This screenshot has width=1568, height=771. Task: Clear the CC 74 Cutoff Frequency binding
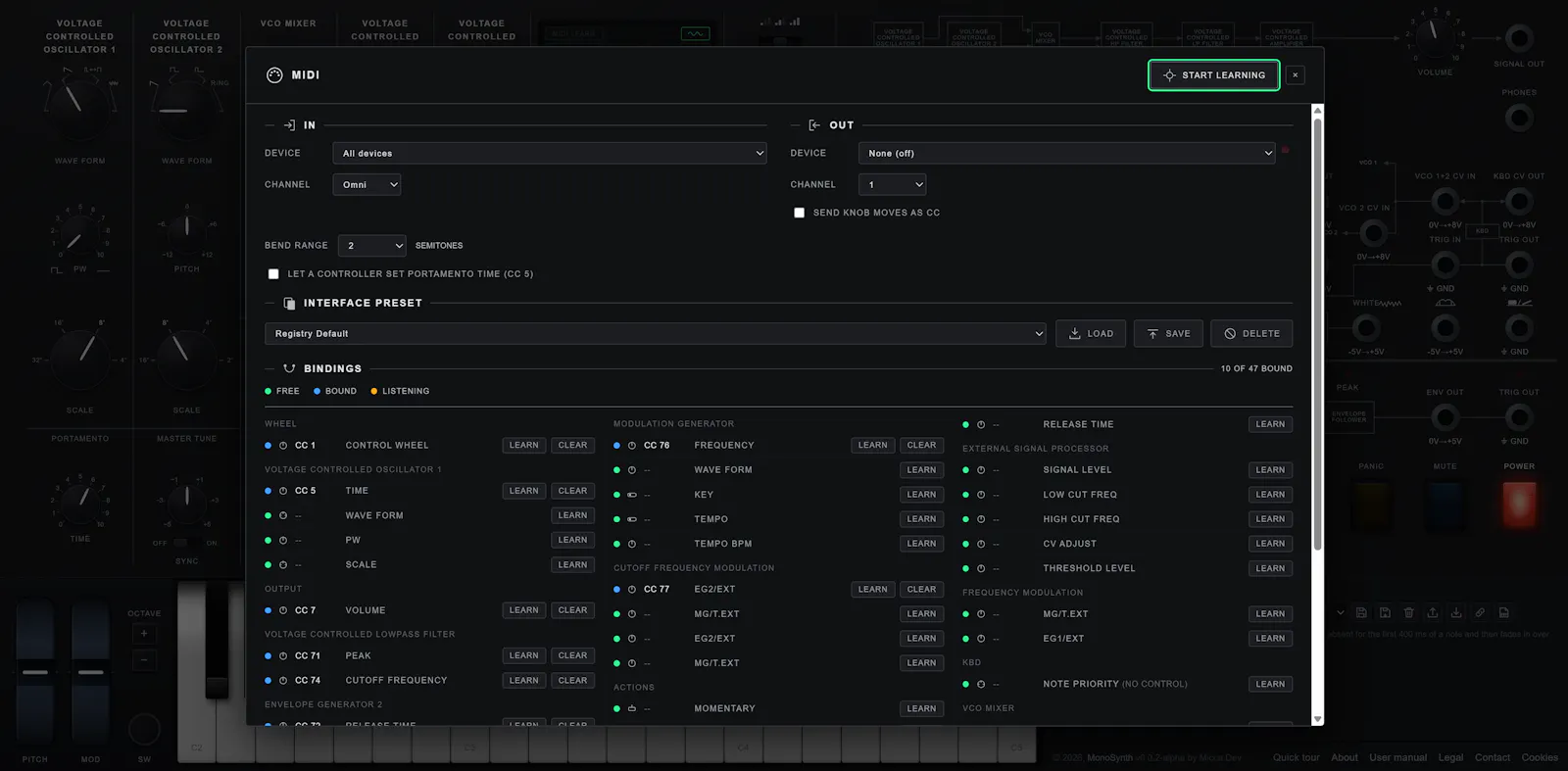[573, 681]
